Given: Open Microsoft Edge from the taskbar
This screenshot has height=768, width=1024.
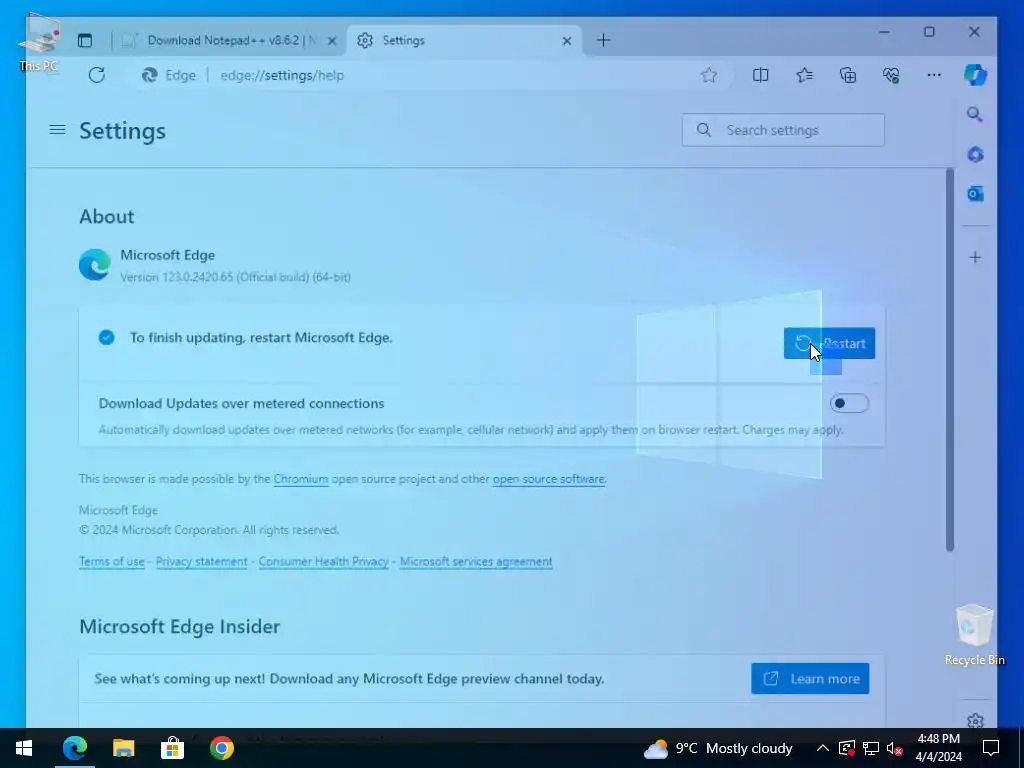Looking at the screenshot, I should 74,748.
